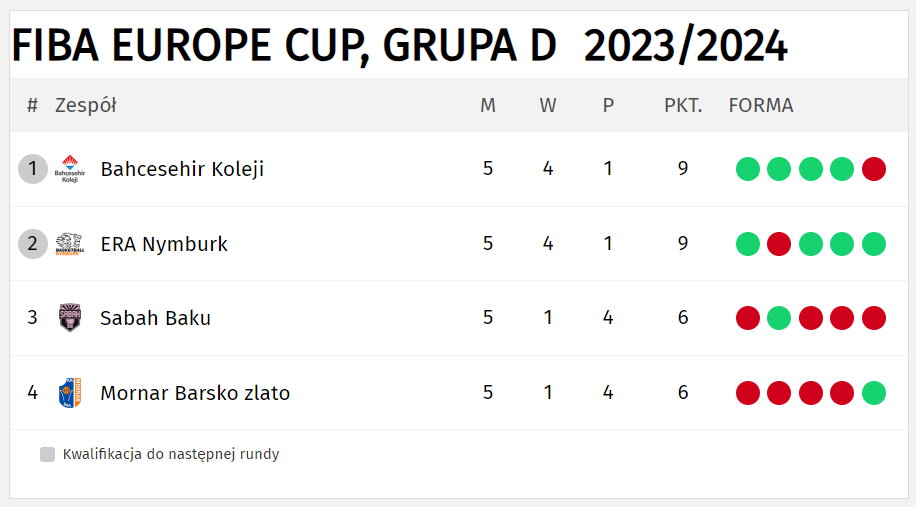Sort table by W column header
This screenshot has width=916, height=507.
(x=547, y=105)
